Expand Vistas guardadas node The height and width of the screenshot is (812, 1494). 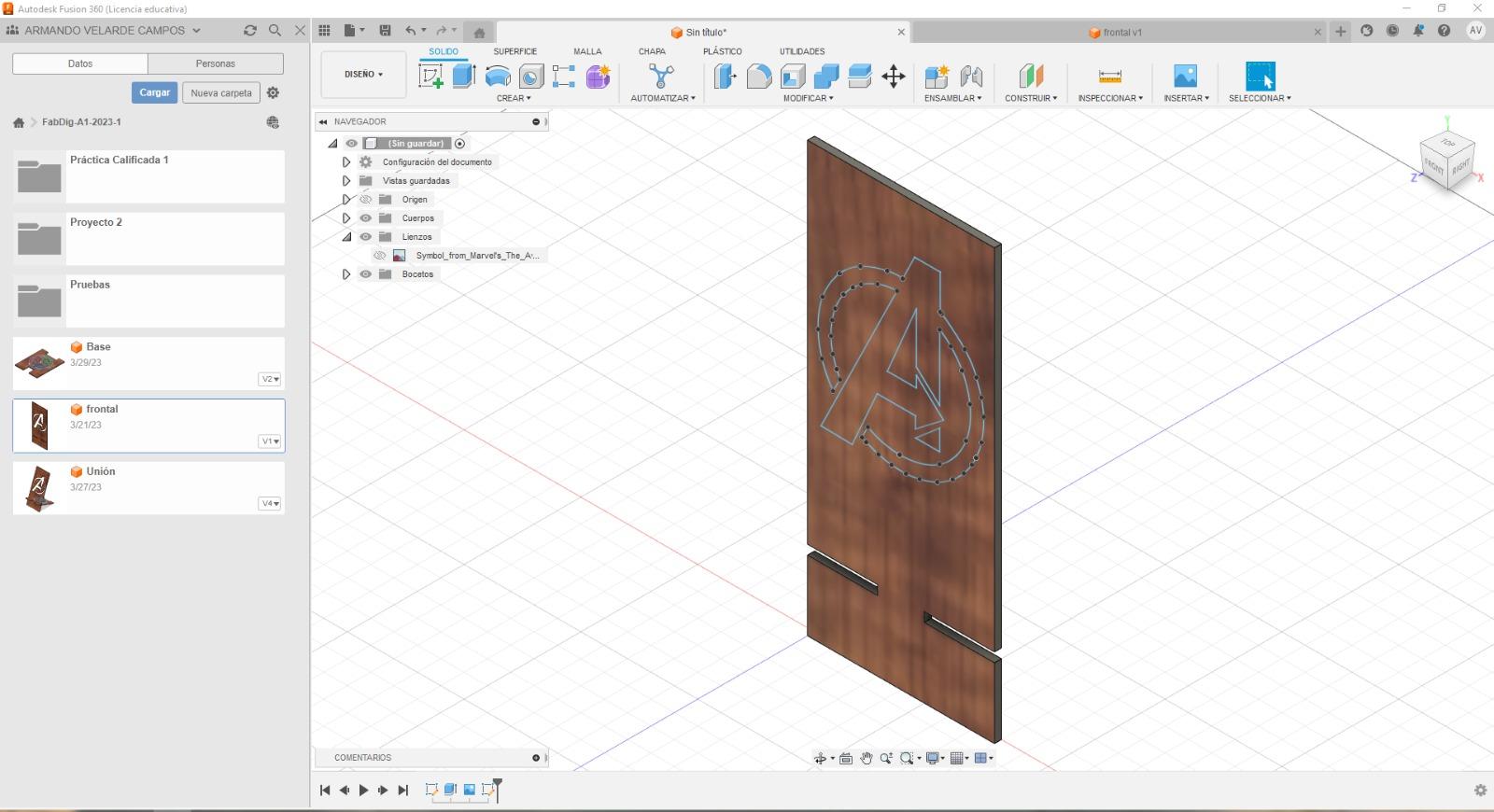(346, 181)
